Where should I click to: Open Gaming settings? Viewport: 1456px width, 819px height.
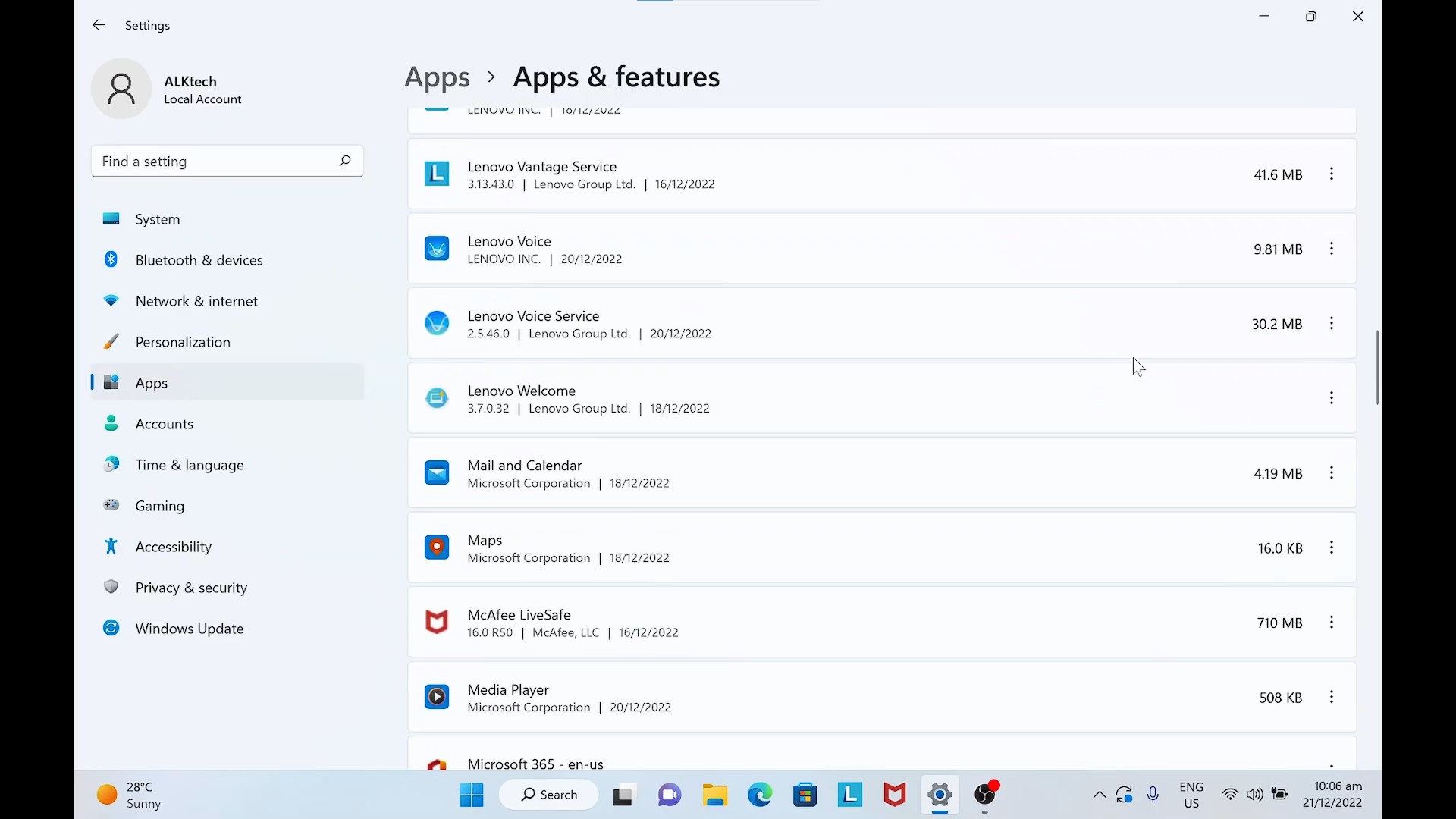pos(227,506)
